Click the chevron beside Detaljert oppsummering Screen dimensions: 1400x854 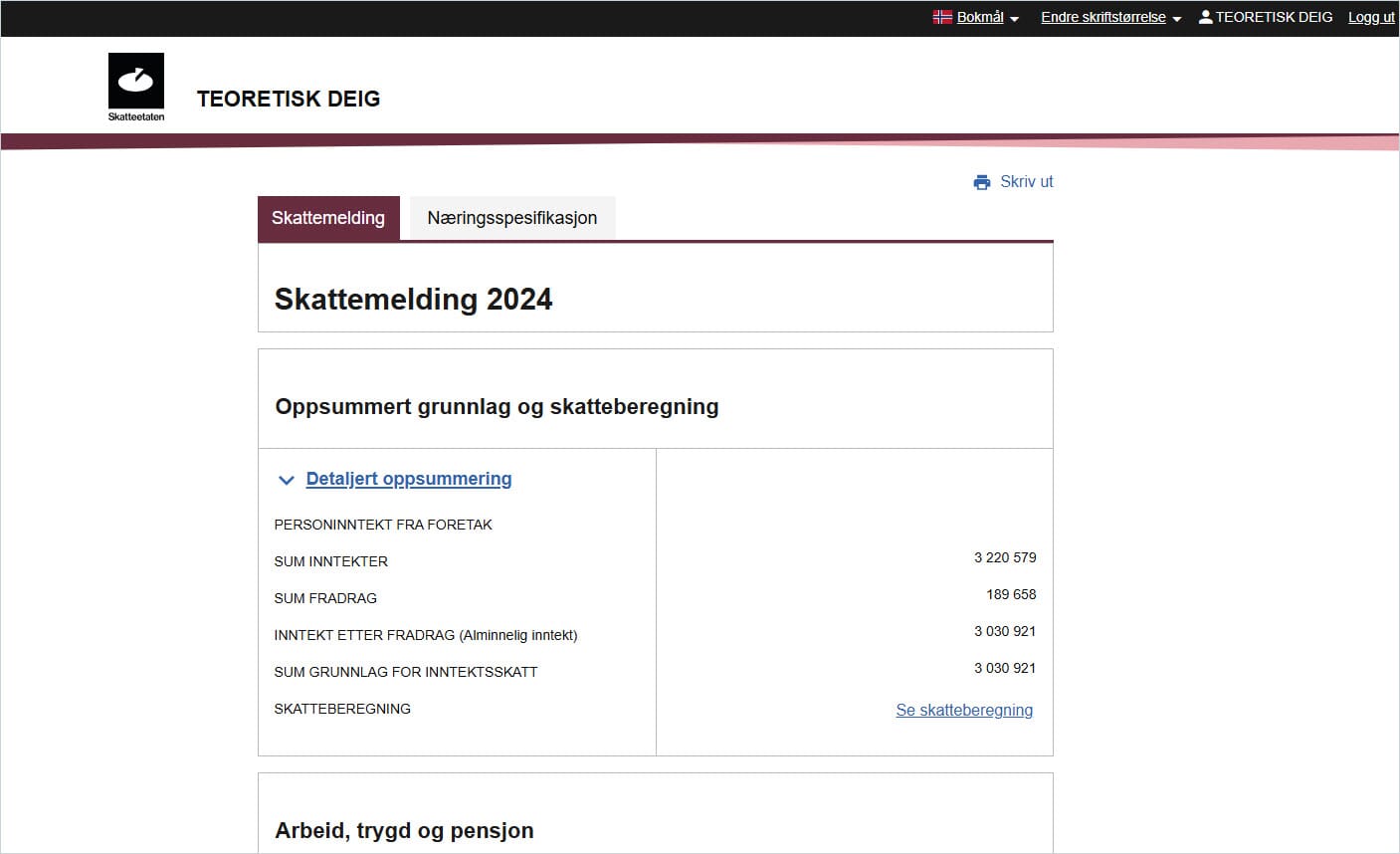click(x=286, y=480)
